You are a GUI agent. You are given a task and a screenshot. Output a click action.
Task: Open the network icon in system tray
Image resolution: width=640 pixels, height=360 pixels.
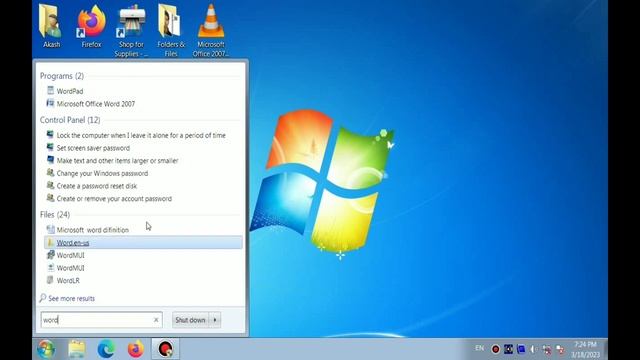coord(547,349)
